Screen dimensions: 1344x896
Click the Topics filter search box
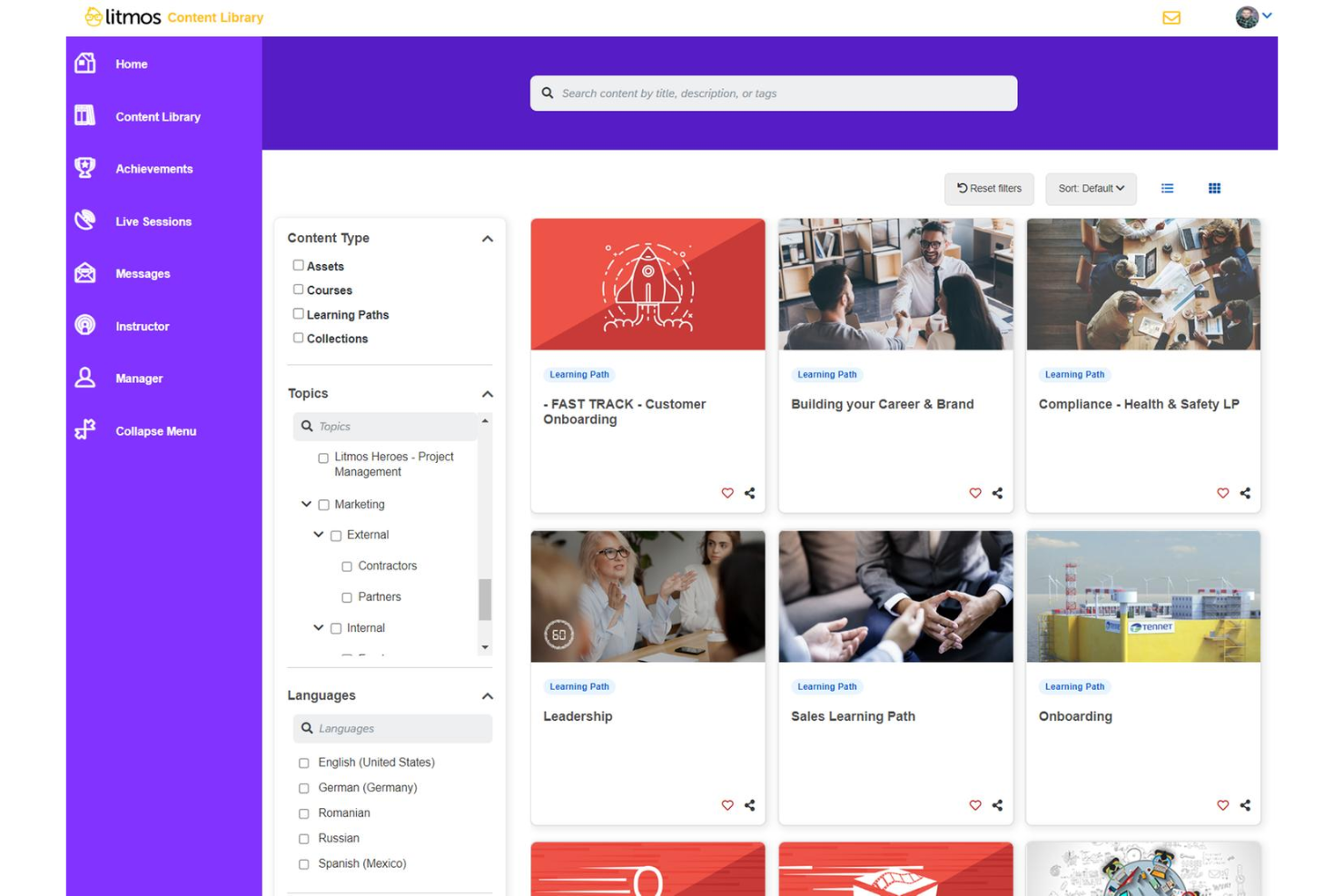click(x=385, y=427)
